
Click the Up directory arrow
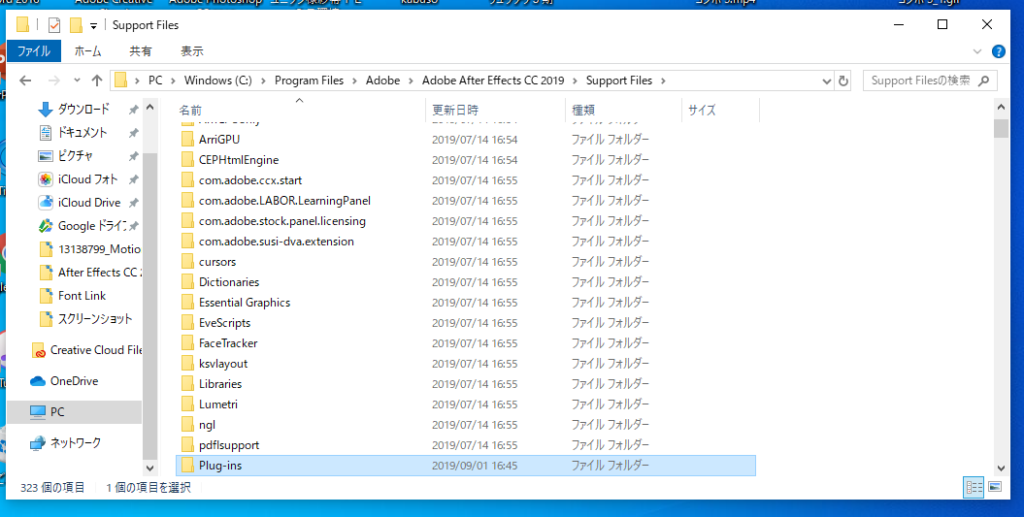coord(97,80)
